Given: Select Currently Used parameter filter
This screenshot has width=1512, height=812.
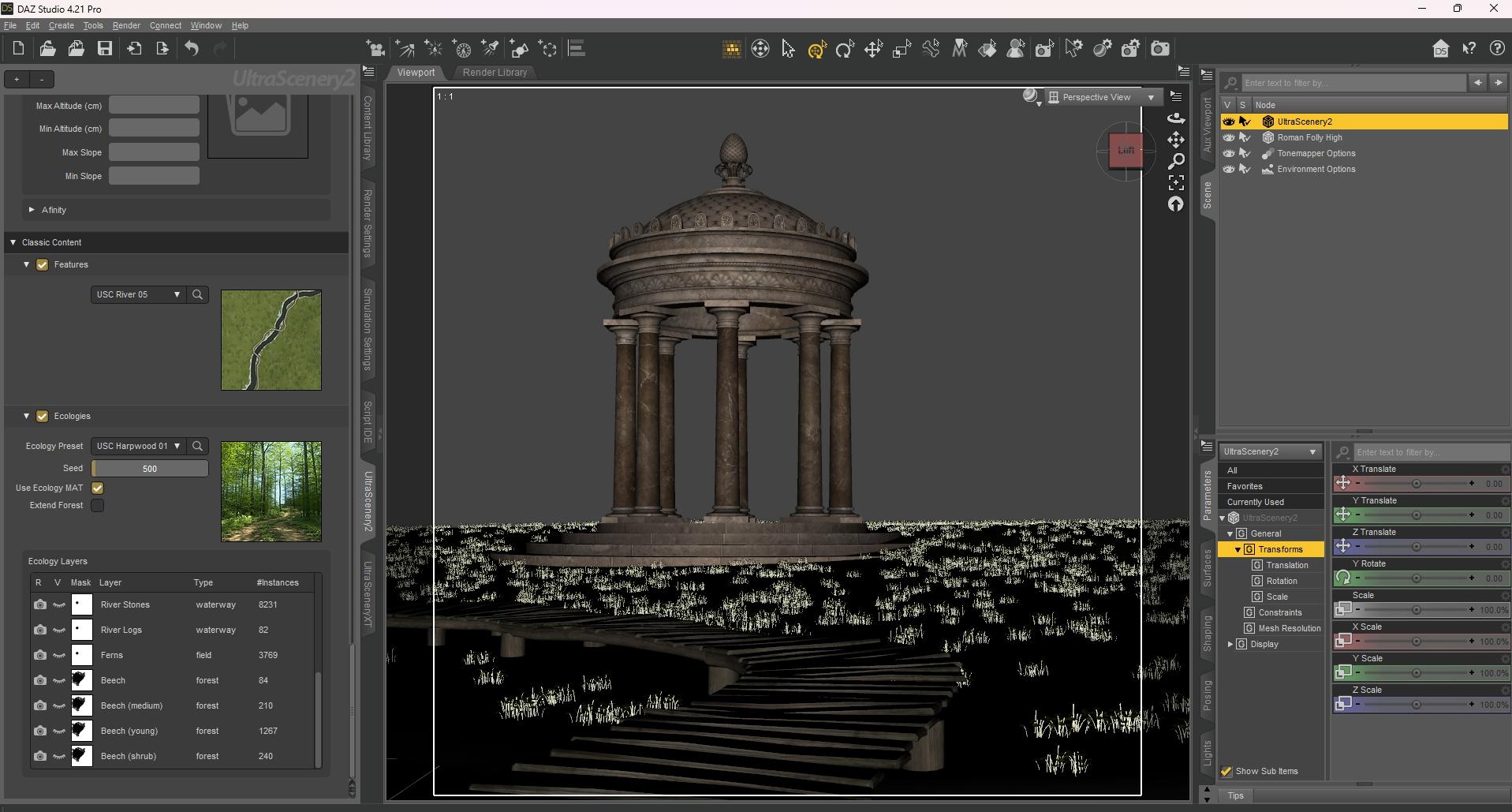Looking at the screenshot, I should pos(1255,502).
